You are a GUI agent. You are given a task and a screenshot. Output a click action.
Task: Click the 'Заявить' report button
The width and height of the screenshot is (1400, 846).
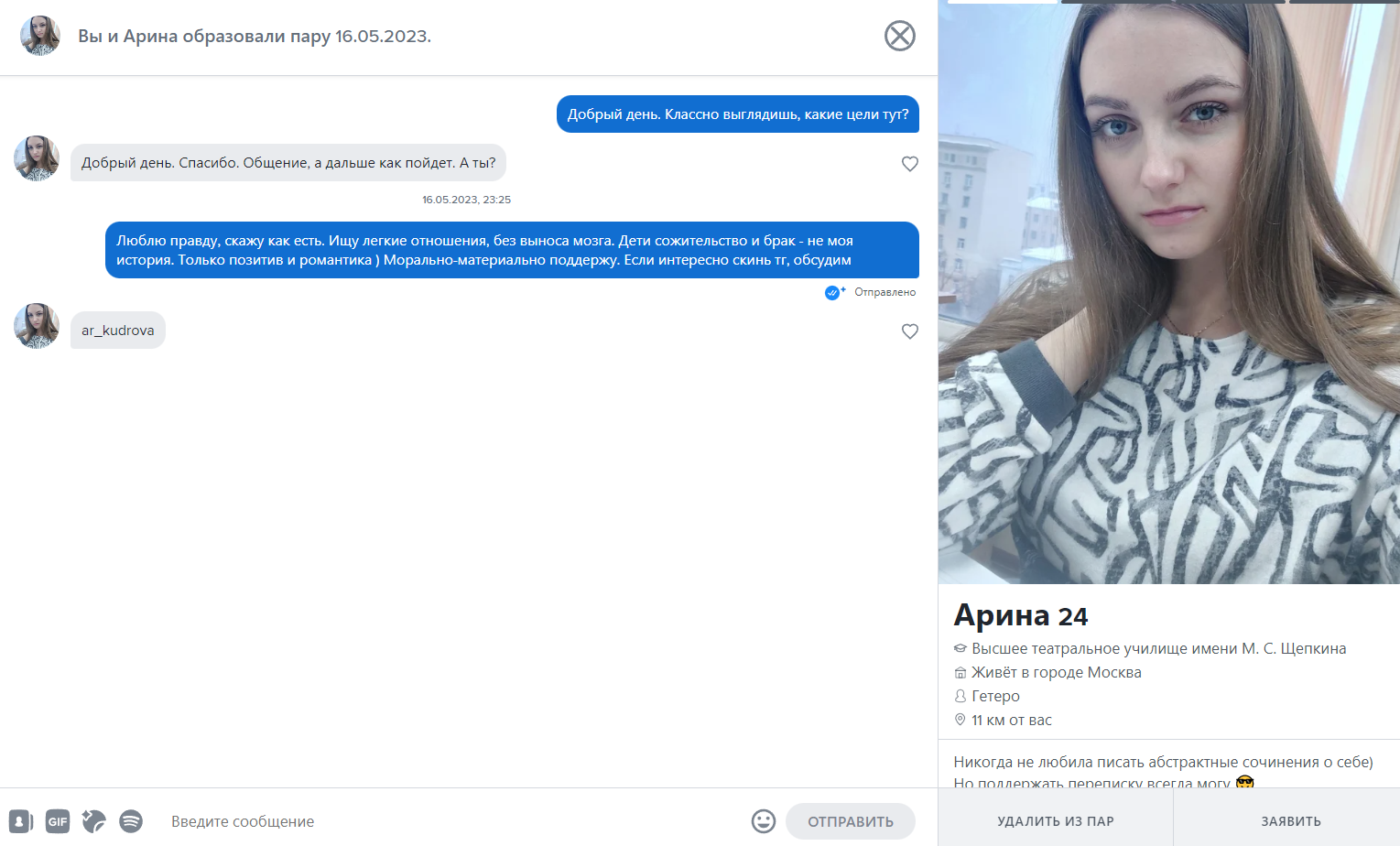tap(1291, 821)
